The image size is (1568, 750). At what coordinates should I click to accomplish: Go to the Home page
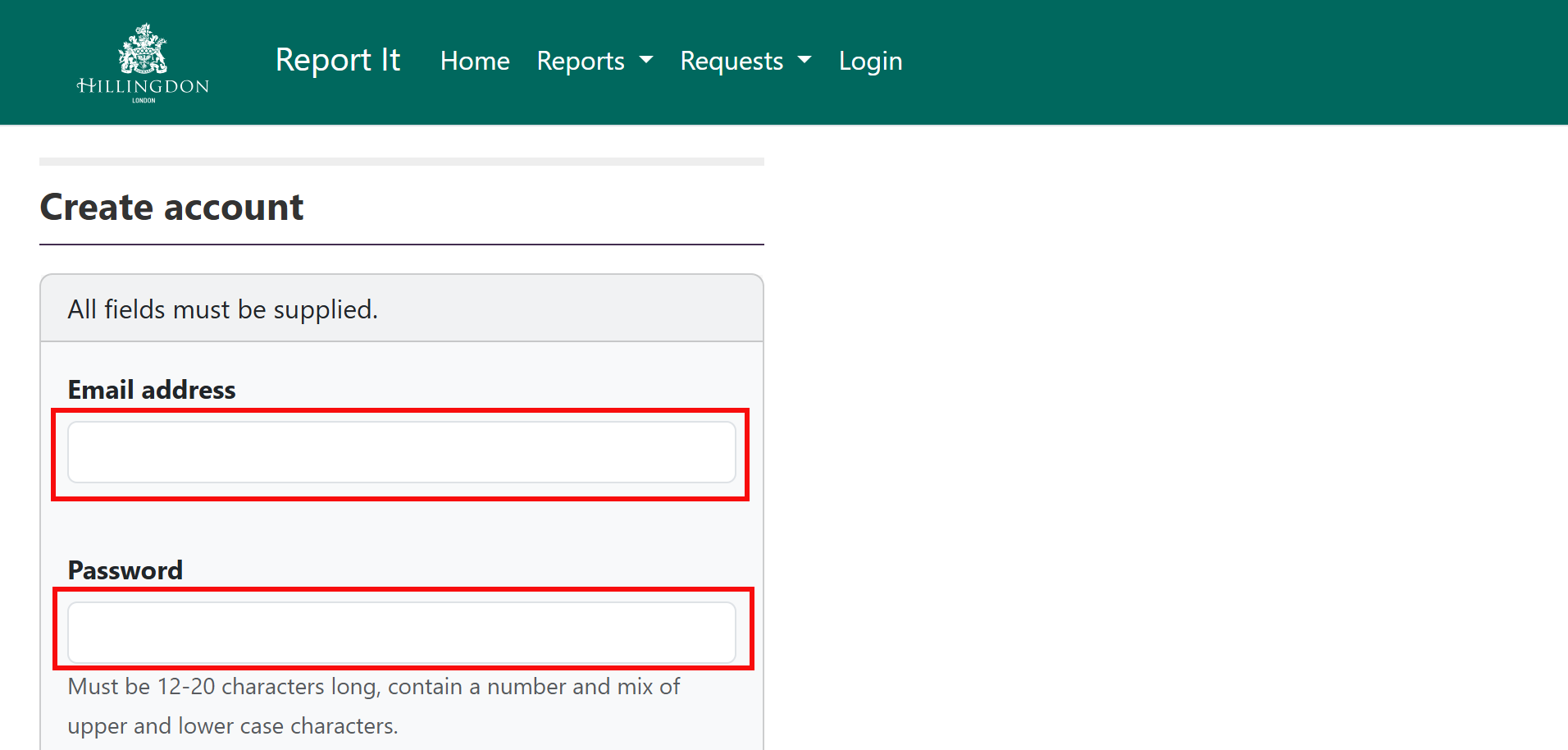pos(475,61)
